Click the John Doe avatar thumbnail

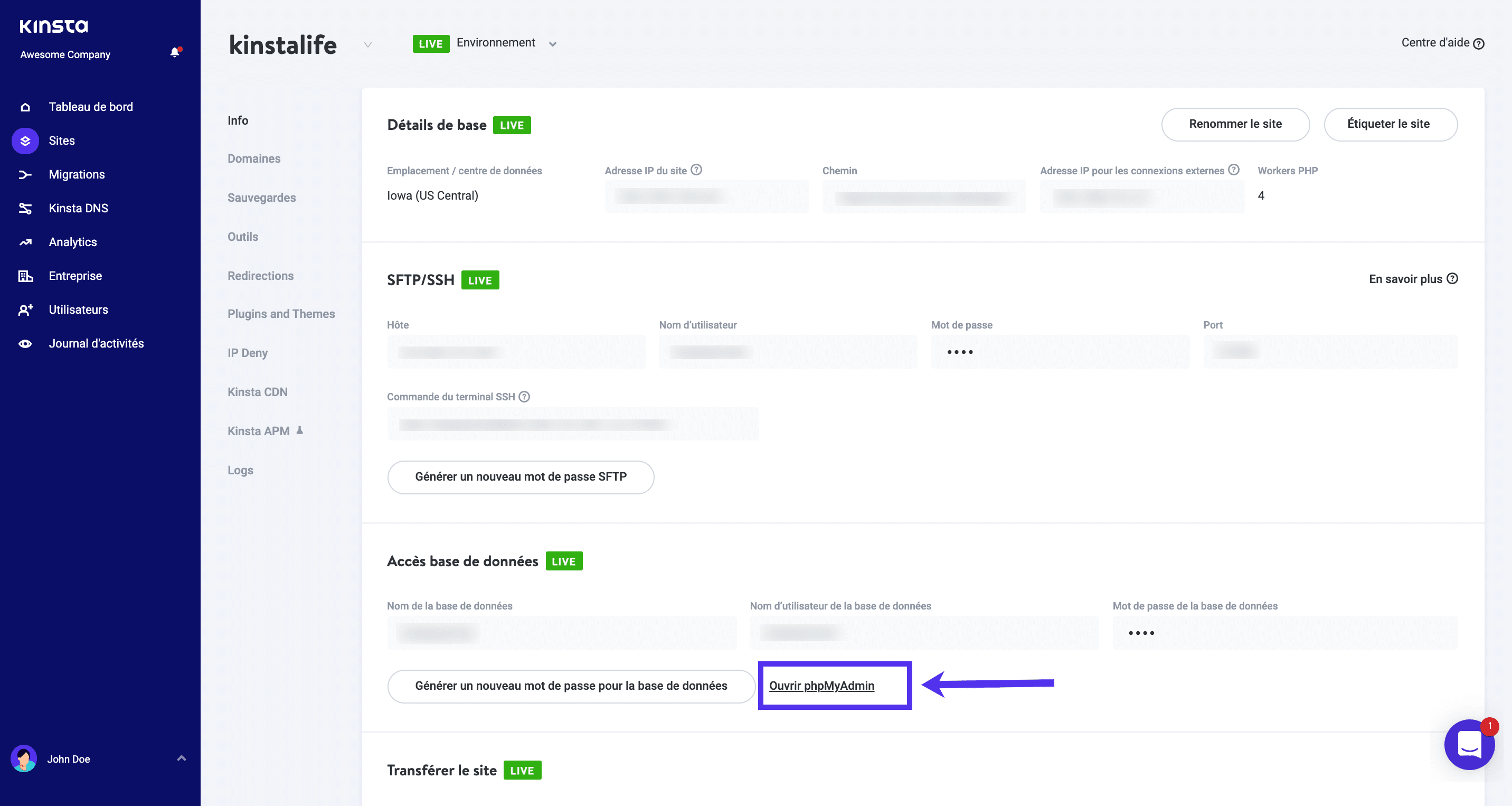click(24, 758)
